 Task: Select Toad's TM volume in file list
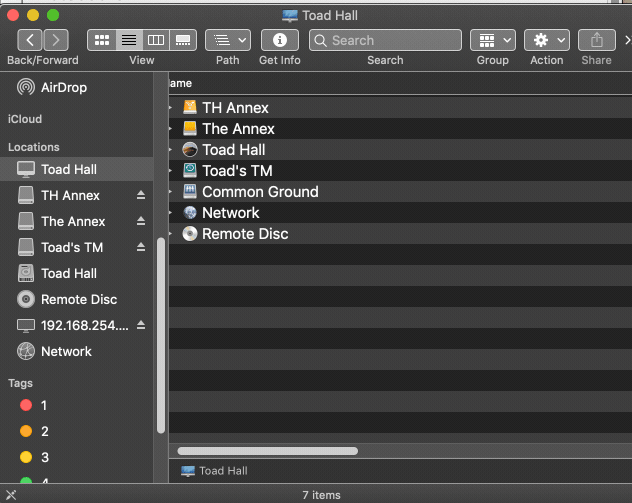[x=400, y=170]
